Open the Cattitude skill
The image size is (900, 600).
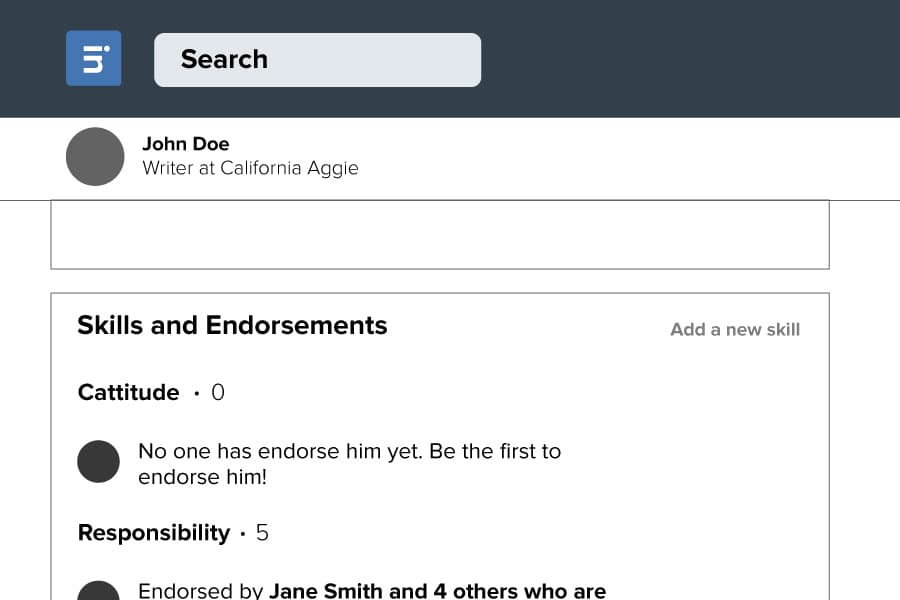point(128,393)
